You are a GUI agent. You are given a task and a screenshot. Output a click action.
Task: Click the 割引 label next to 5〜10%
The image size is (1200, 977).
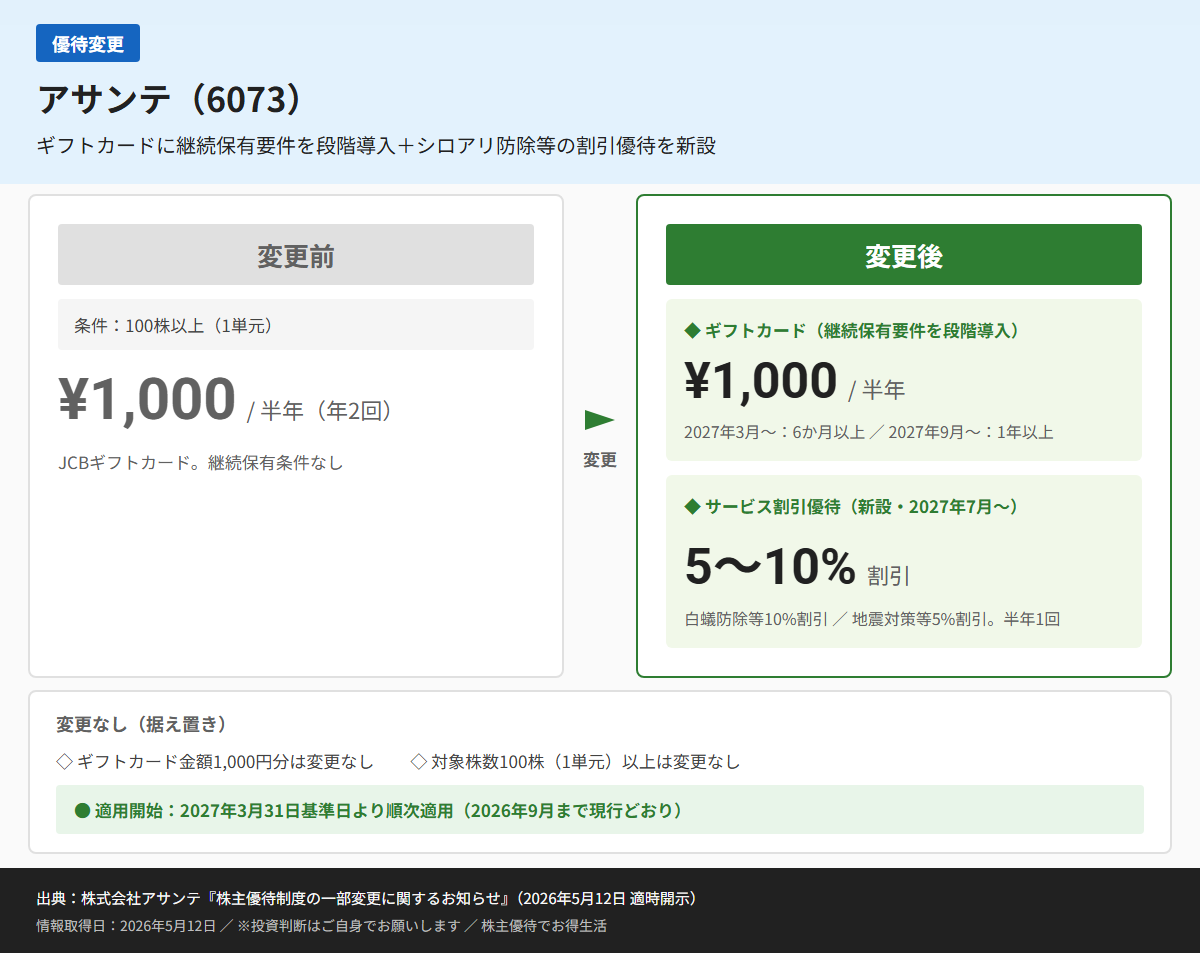point(889,576)
